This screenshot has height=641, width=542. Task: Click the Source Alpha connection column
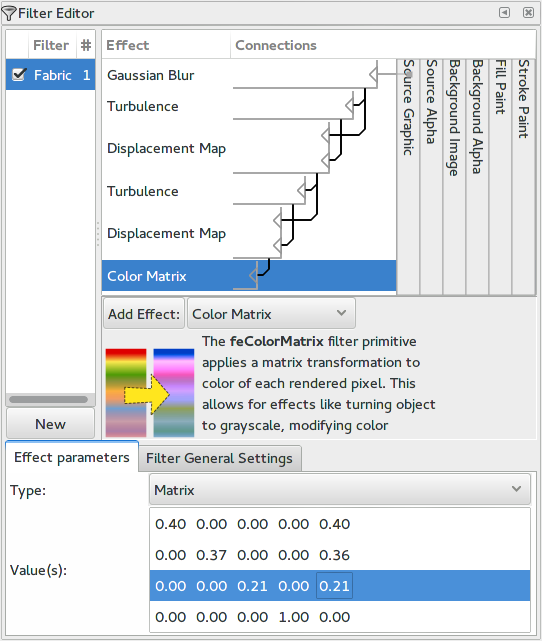431,177
